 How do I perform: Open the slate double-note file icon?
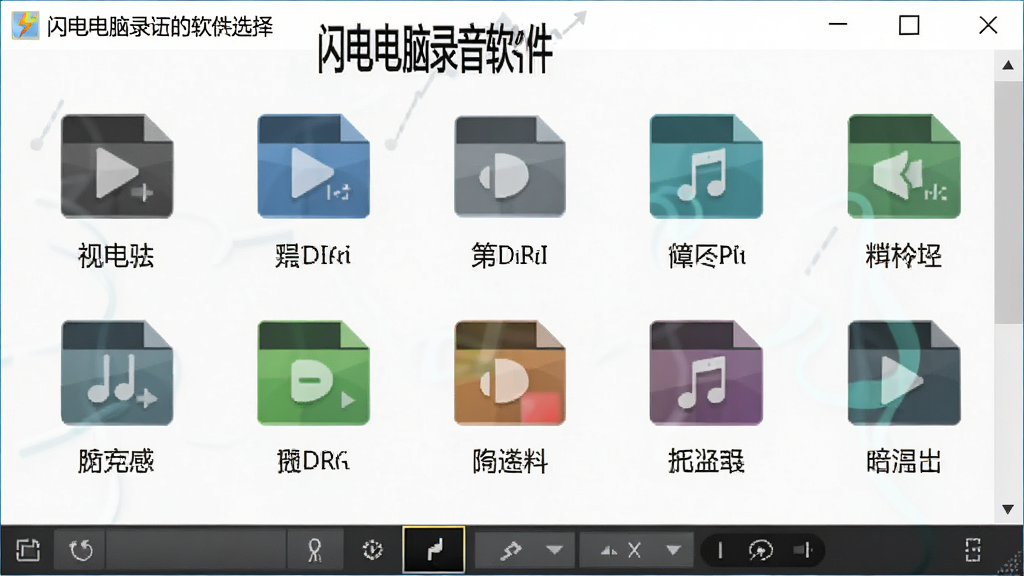(117, 373)
